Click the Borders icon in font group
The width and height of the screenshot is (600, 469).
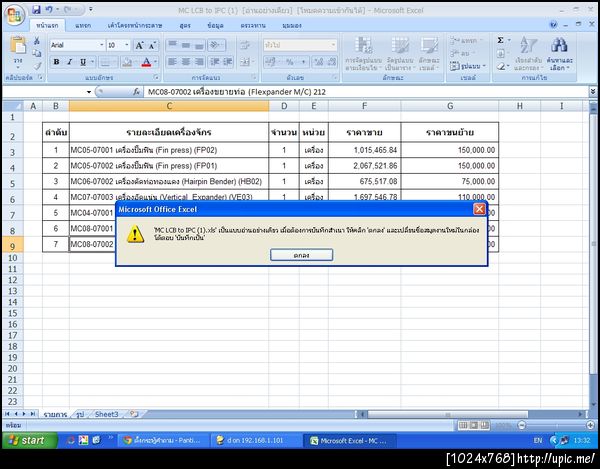tap(106, 62)
